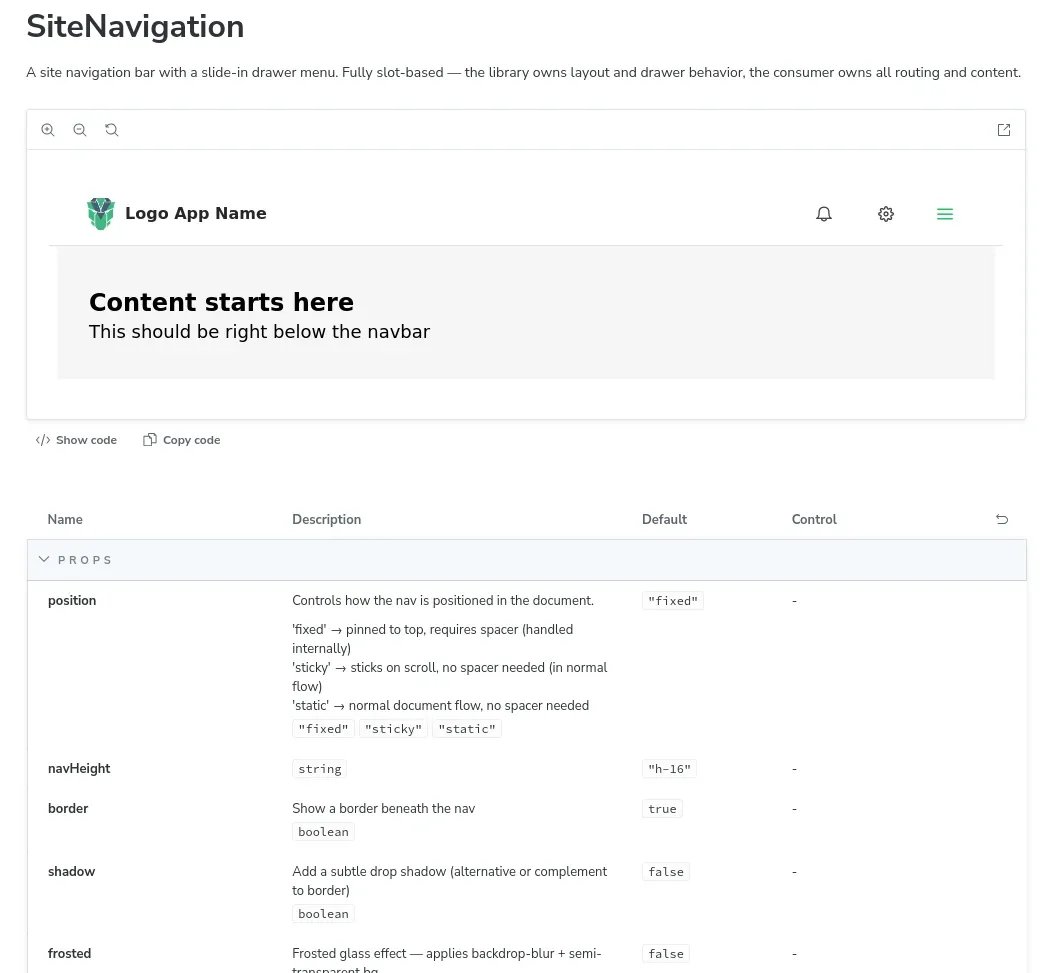Click the false default value for shadow
This screenshot has width=1061, height=973.
pos(666,872)
